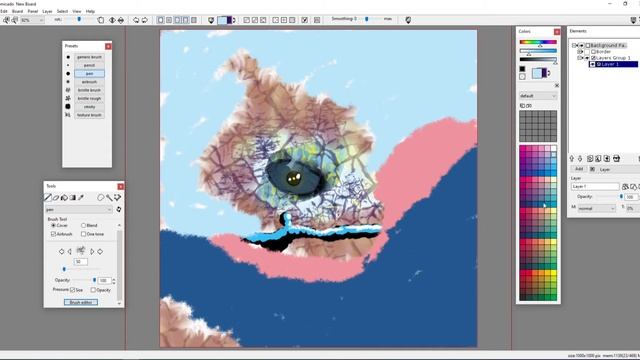Open the normal blend mode dropdown
The image size is (640, 360).
click(x=596, y=208)
